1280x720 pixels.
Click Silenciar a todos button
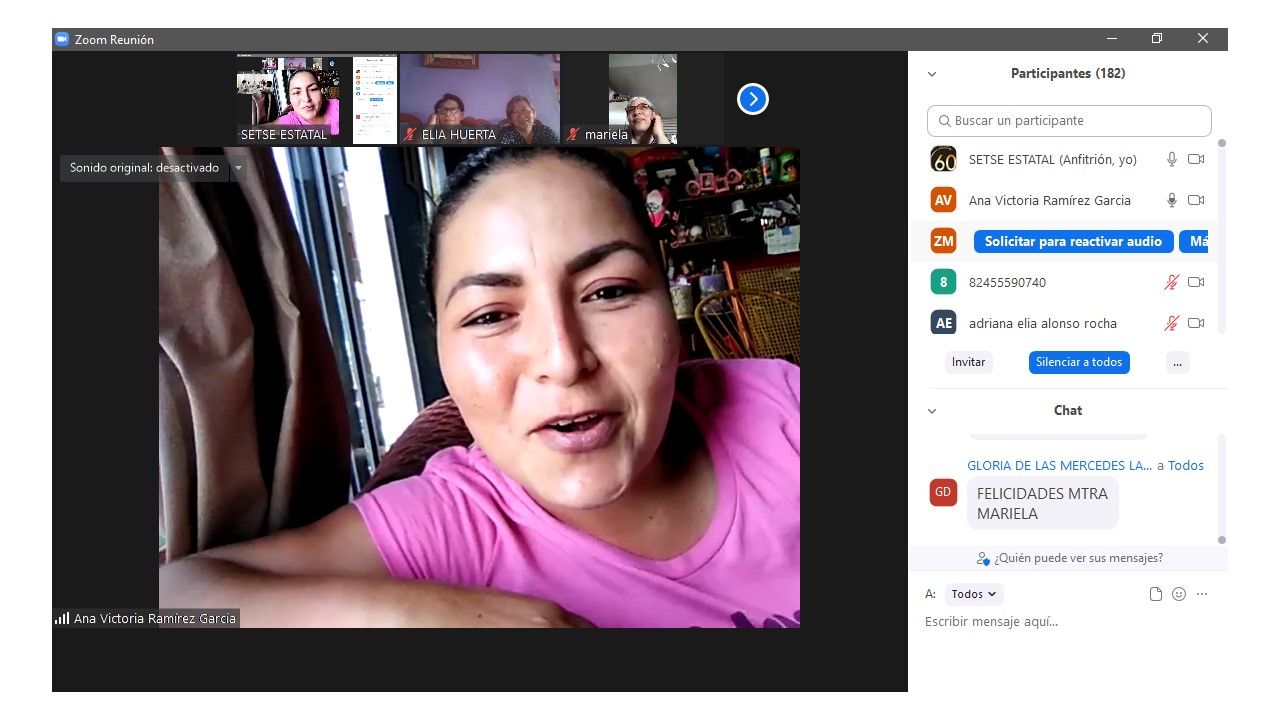(1079, 362)
